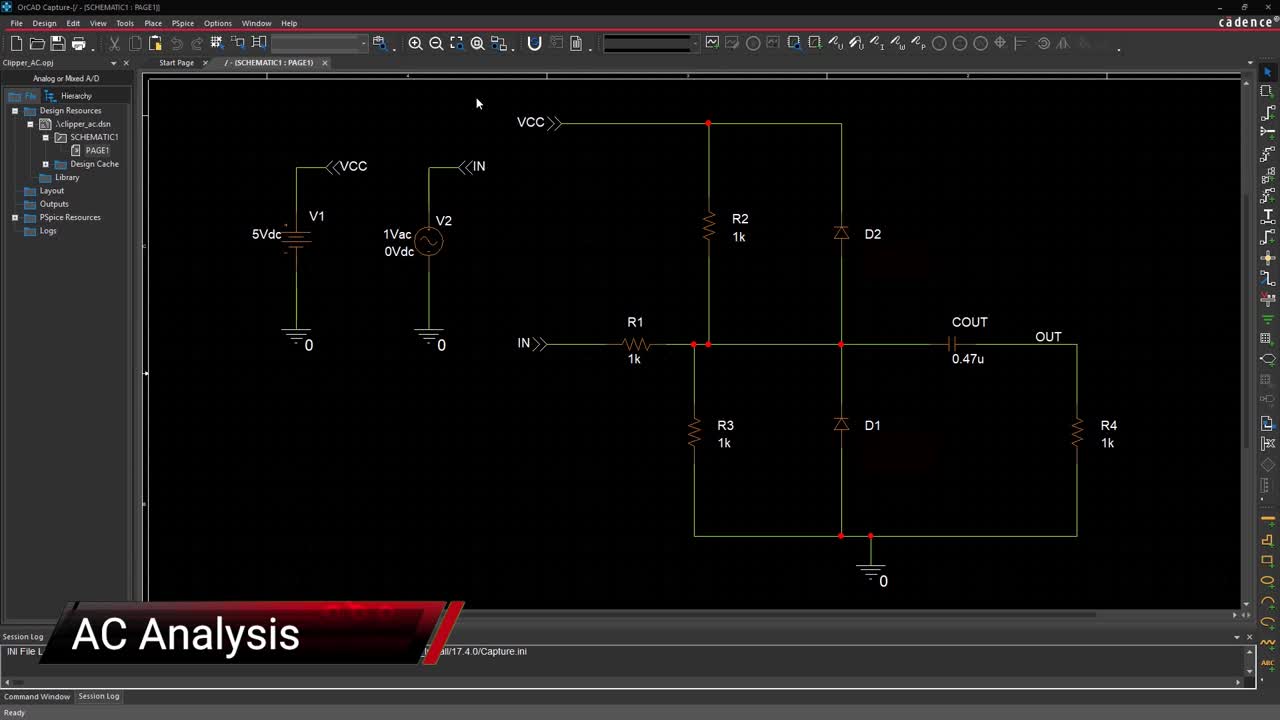This screenshot has width=1280, height=720.
Task: Select the COUT capacitor label
Action: pyautogui.click(x=970, y=322)
